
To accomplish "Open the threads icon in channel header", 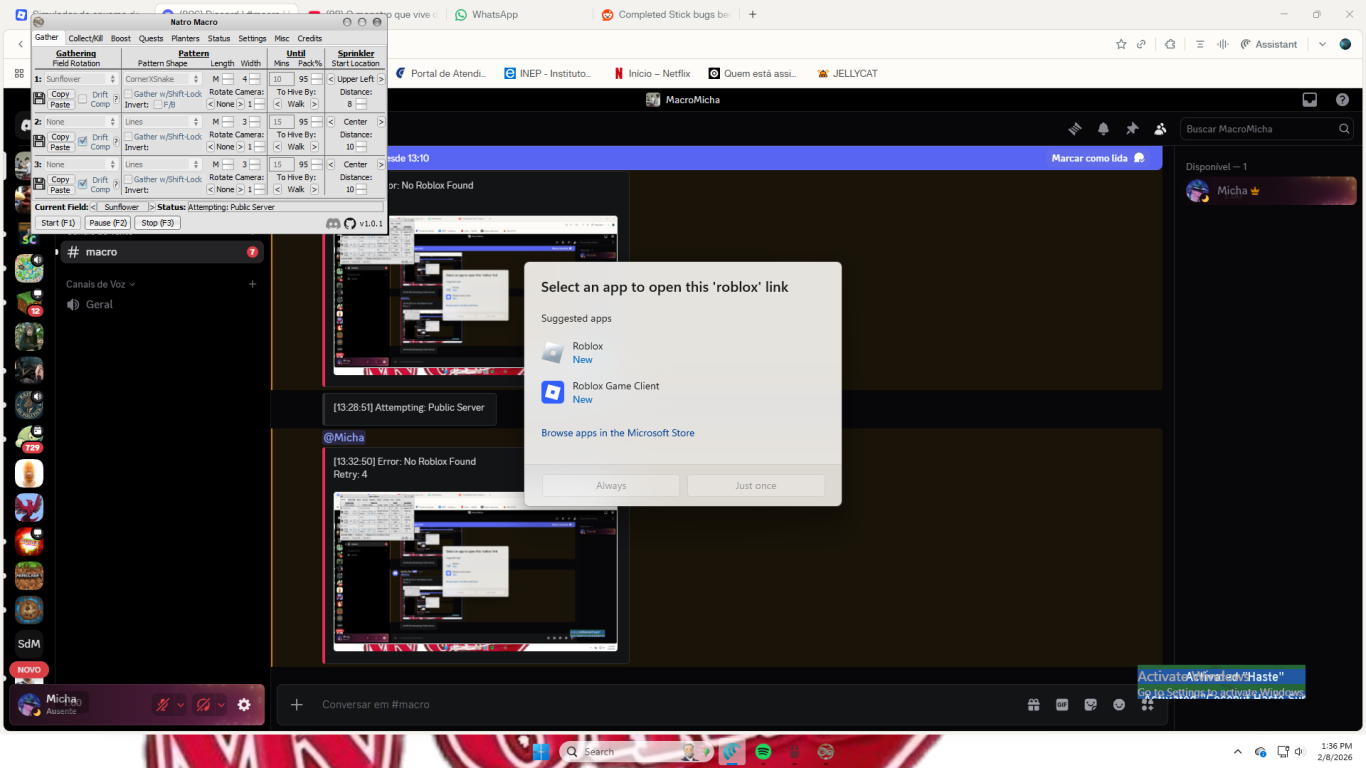I will point(1075,129).
